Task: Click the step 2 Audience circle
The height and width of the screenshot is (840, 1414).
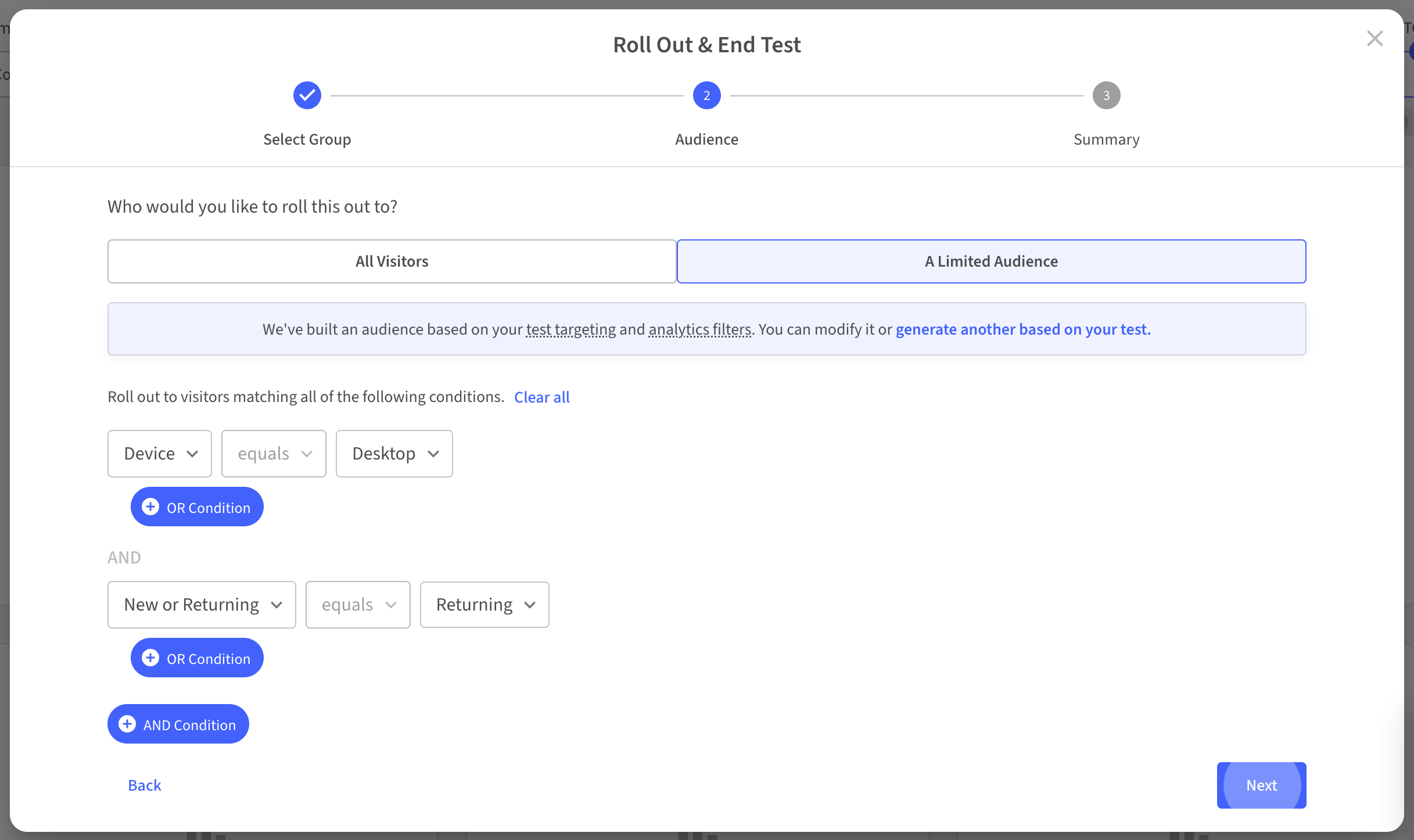Action: (706, 95)
